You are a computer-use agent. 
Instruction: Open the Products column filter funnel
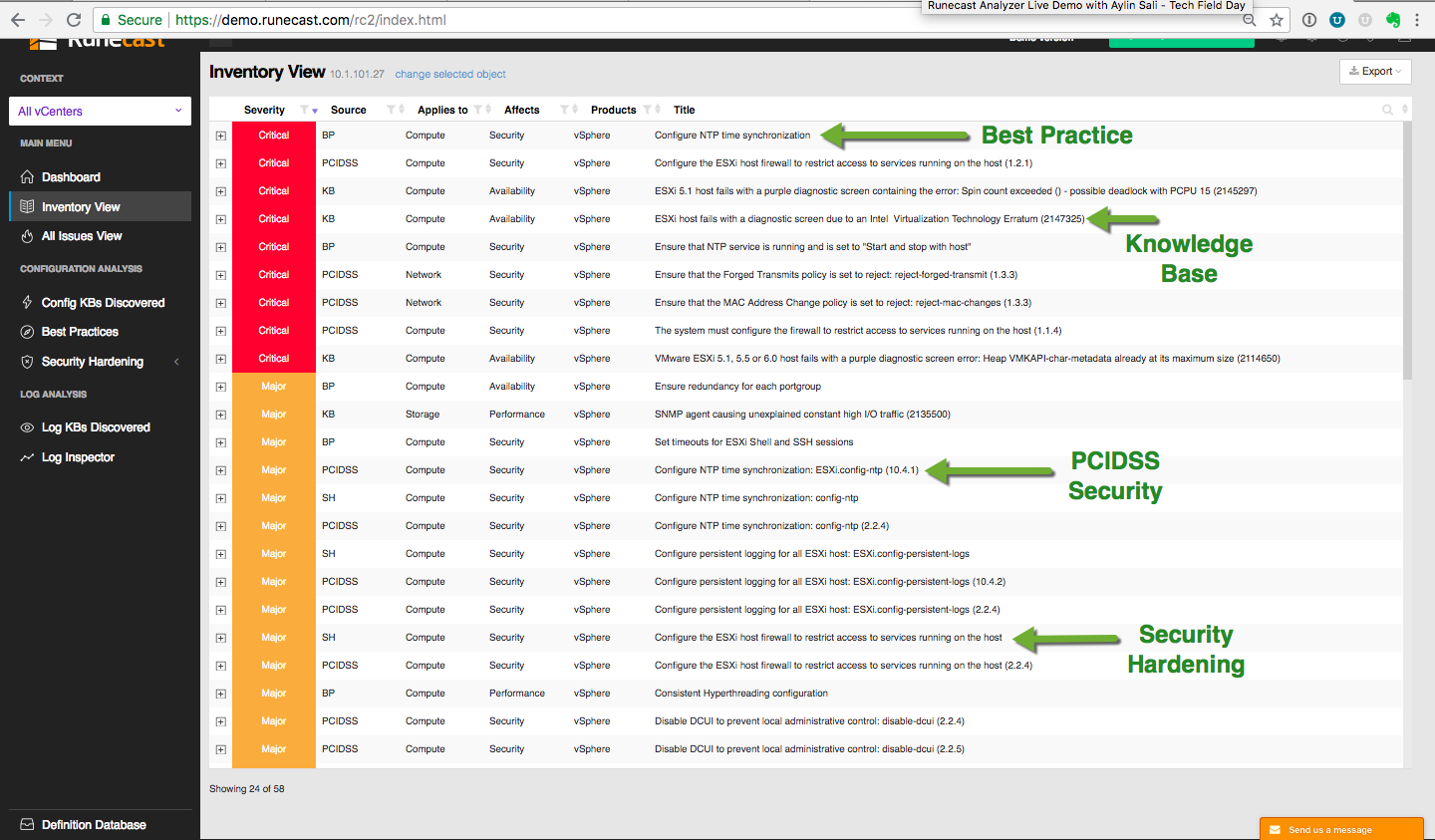point(648,110)
